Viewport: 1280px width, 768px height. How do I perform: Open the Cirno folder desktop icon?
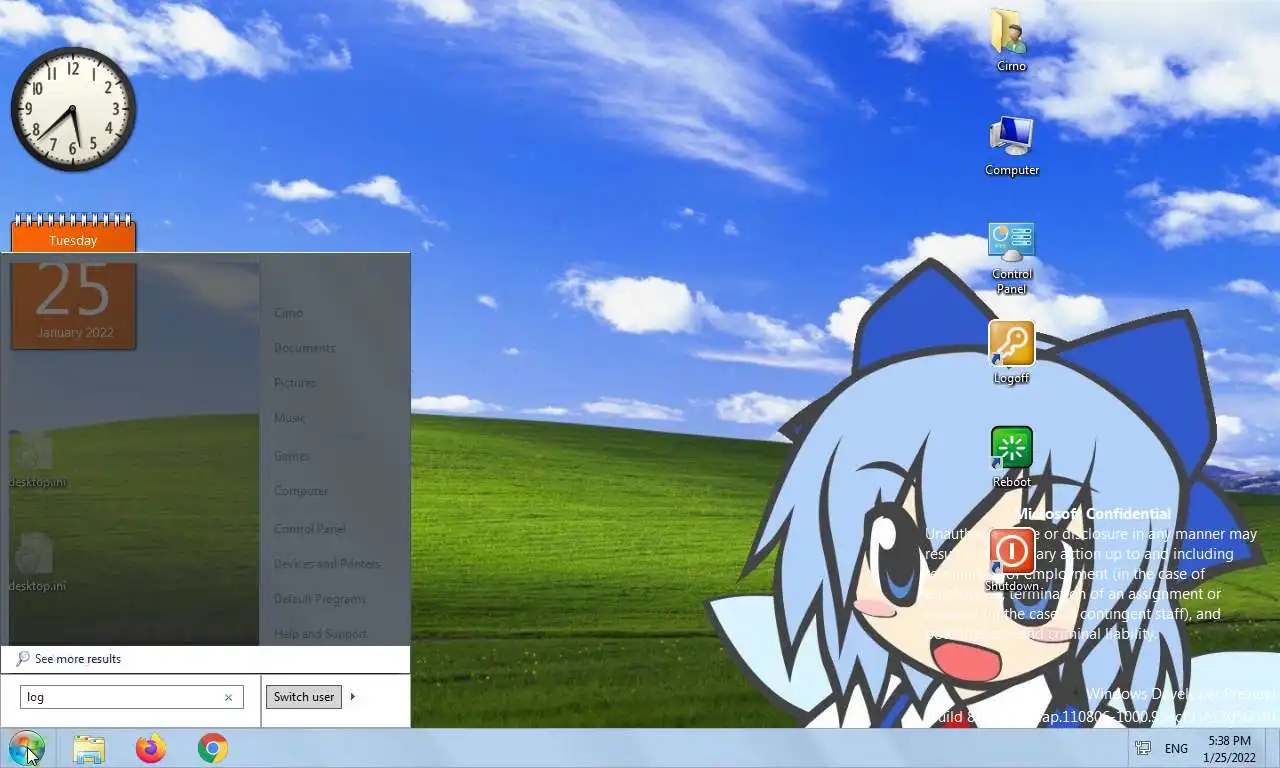click(x=1011, y=40)
